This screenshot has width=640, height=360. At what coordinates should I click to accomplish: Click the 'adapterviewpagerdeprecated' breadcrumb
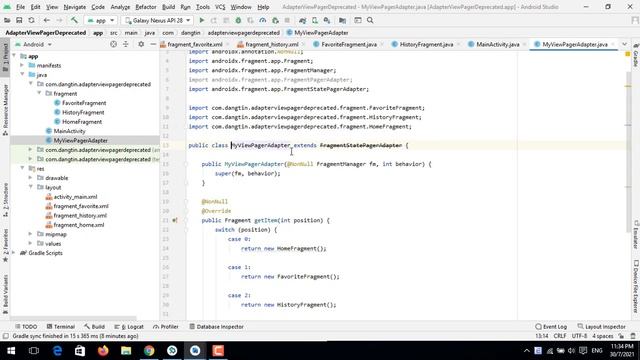[x=243, y=33]
